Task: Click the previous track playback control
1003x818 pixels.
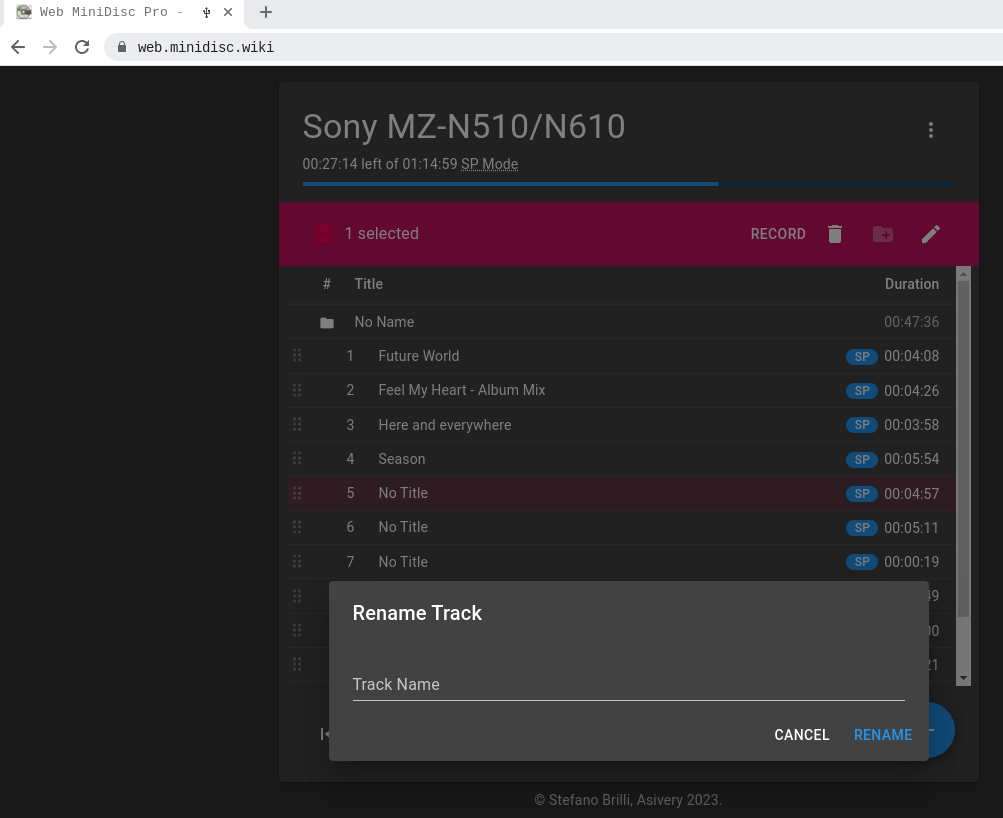Action: (x=325, y=734)
